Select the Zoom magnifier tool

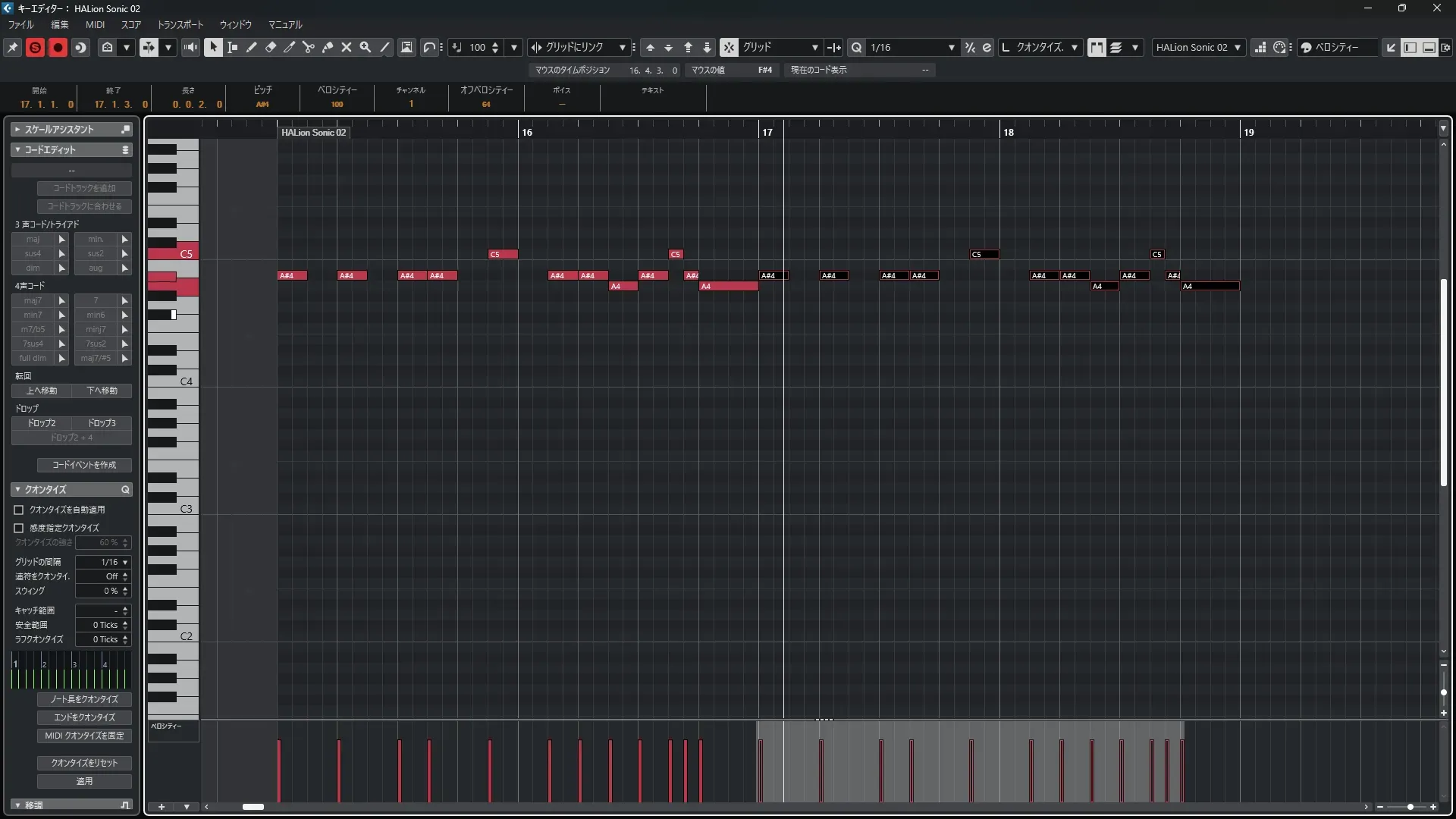[366, 47]
